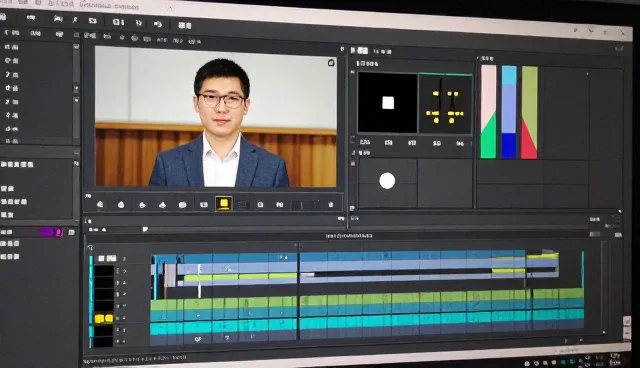This screenshot has width=640, height=368.
Task: Click the leftmost icon in the main toolbar's middle group of three
Action: (x=118, y=22)
